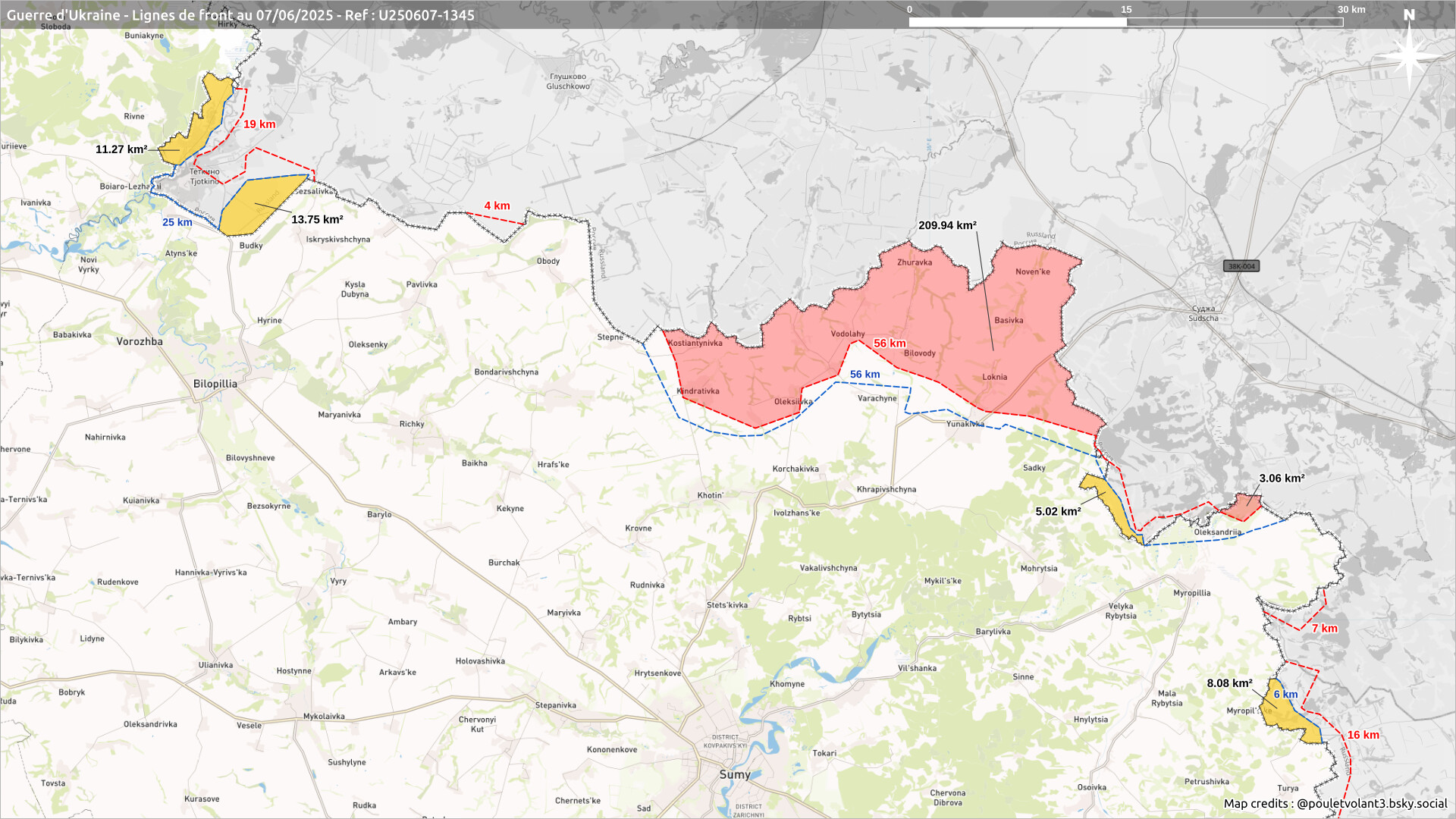Viewport: 1456px width, 819px height.
Task: Click the 8.08 km² area label
Action: (x=1229, y=683)
